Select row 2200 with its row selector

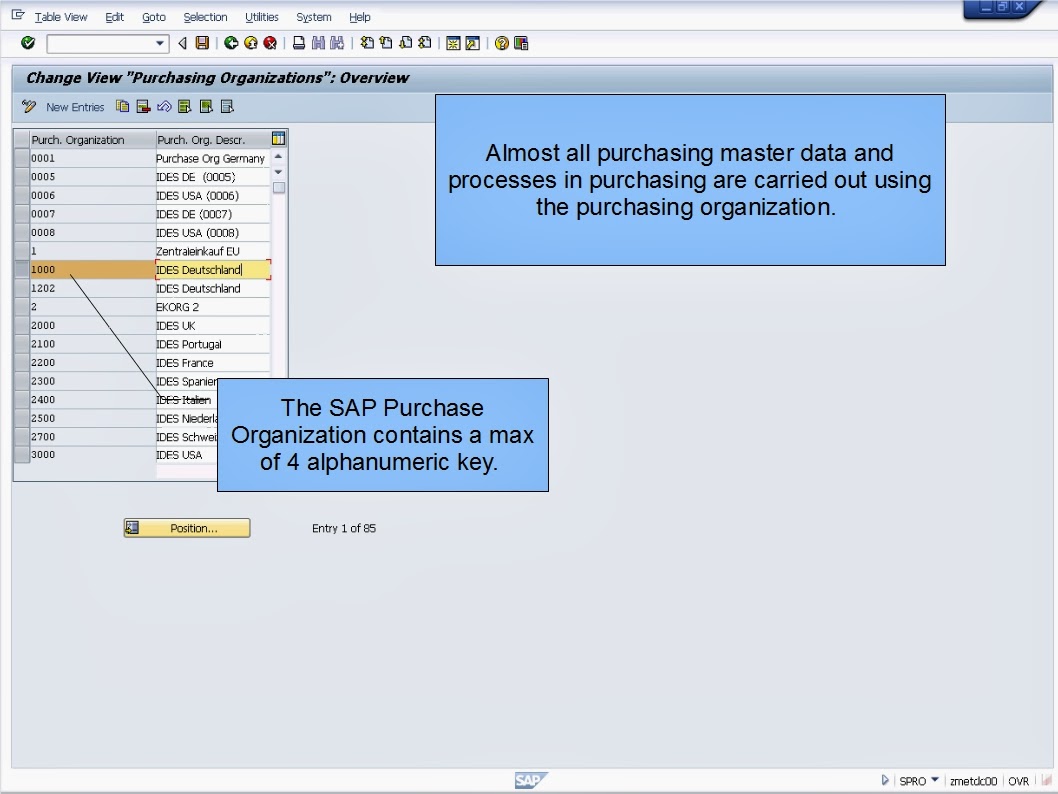pos(22,362)
